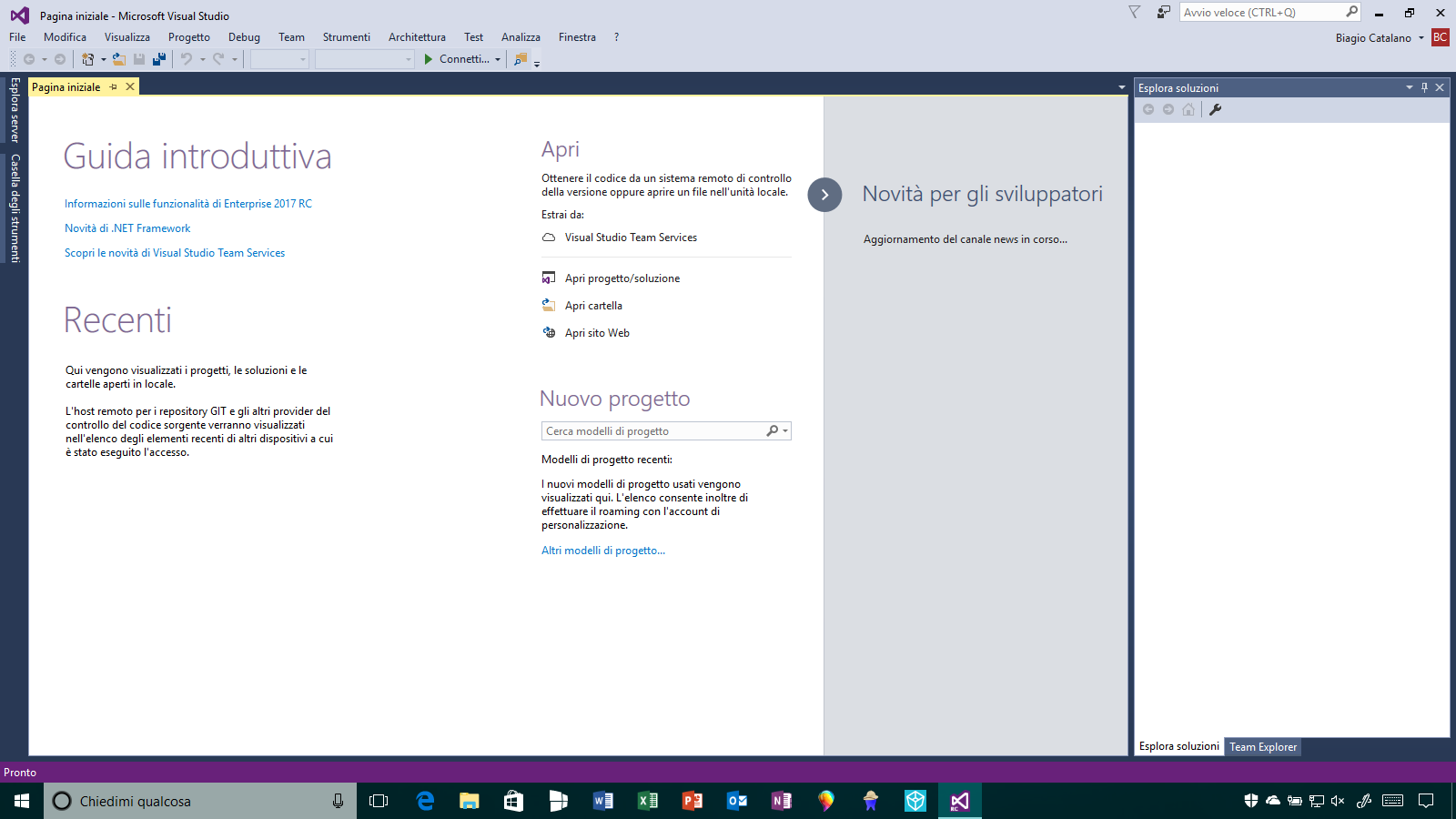Click the Apri cartella folder icon
The height and width of the screenshot is (819, 1456).
(x=549, y=305)
